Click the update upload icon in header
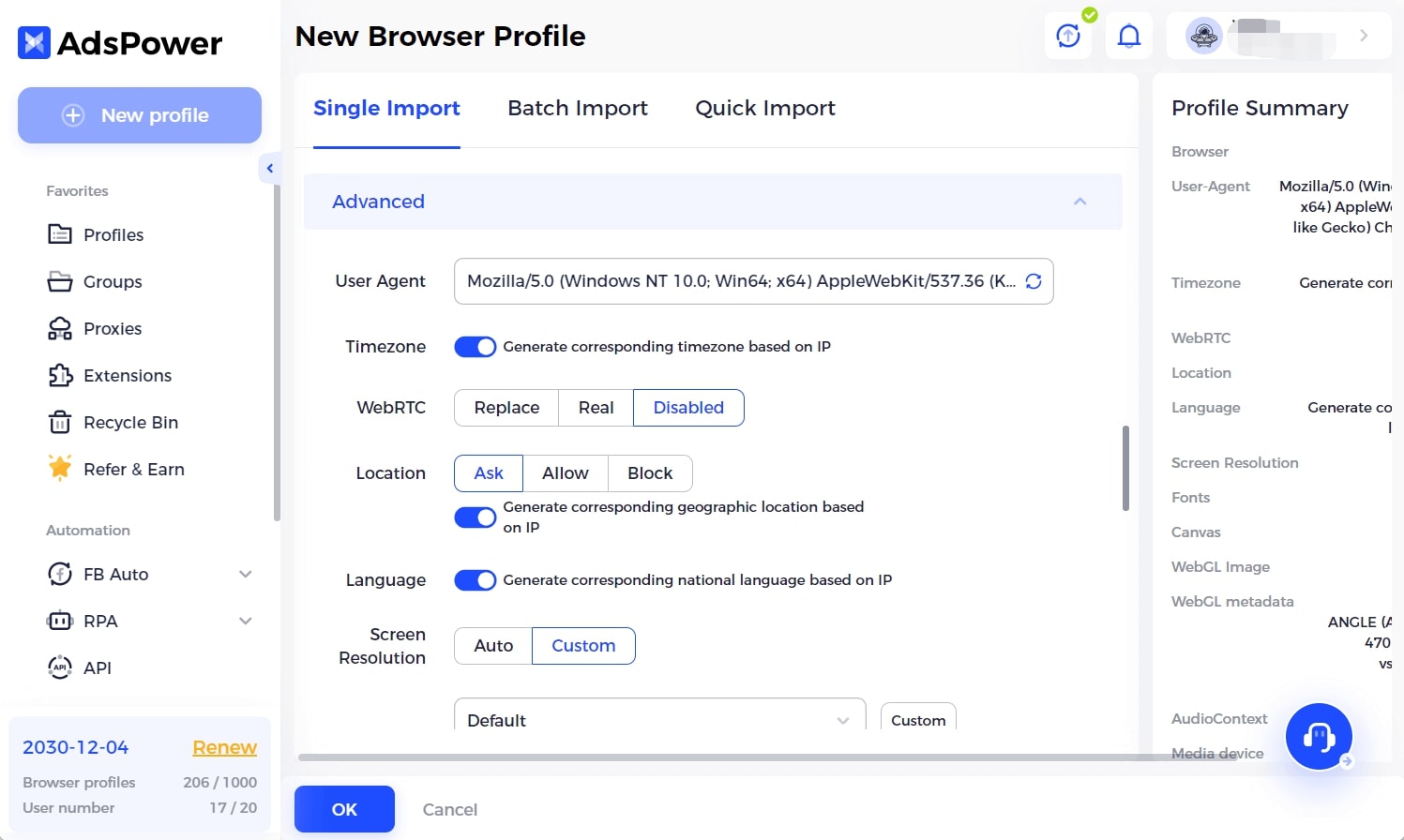Image resolution: width=1404 pixels, height=840 pixels. pyautogui.click(x=1068, y=37)
